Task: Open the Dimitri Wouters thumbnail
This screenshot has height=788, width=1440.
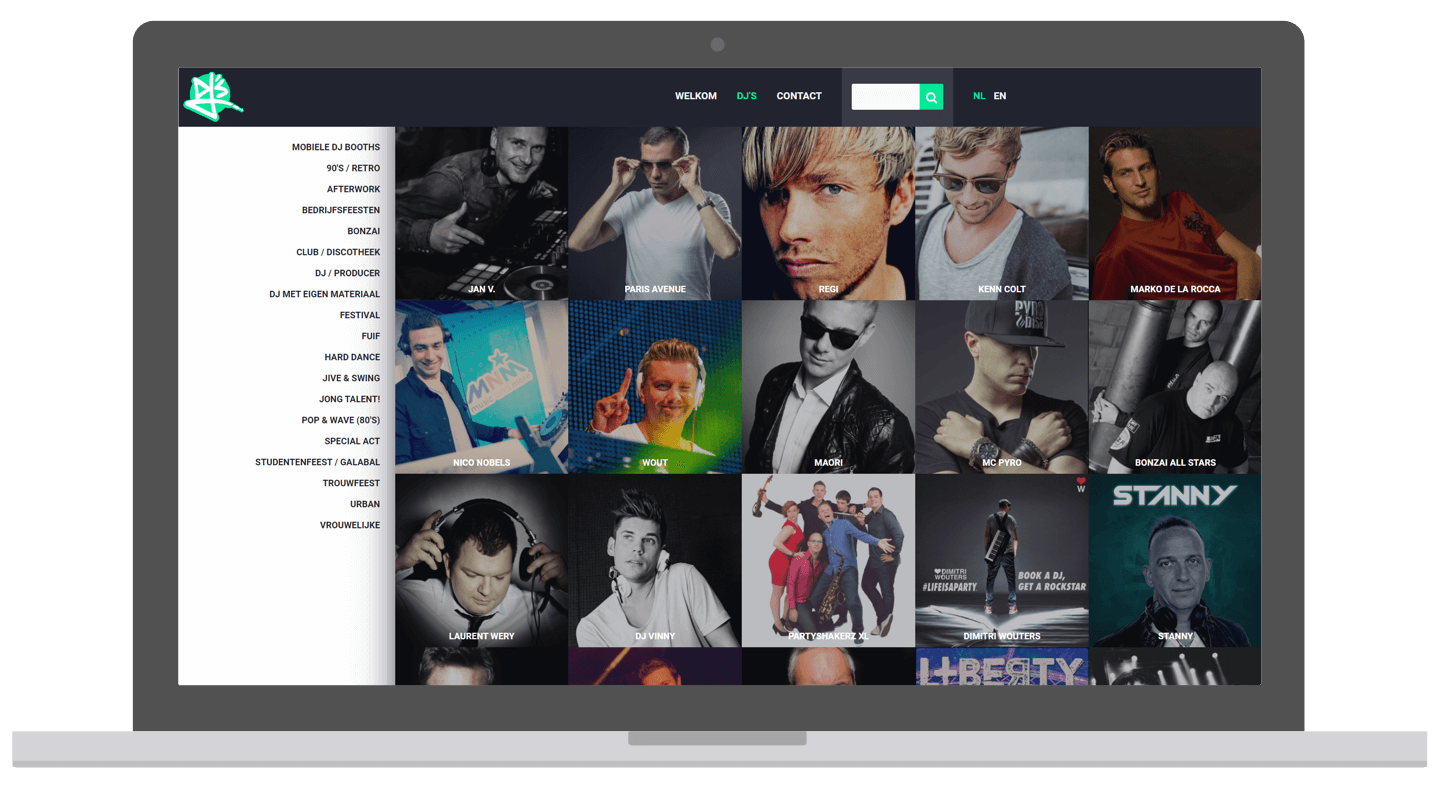Action: pos(1002,560)
